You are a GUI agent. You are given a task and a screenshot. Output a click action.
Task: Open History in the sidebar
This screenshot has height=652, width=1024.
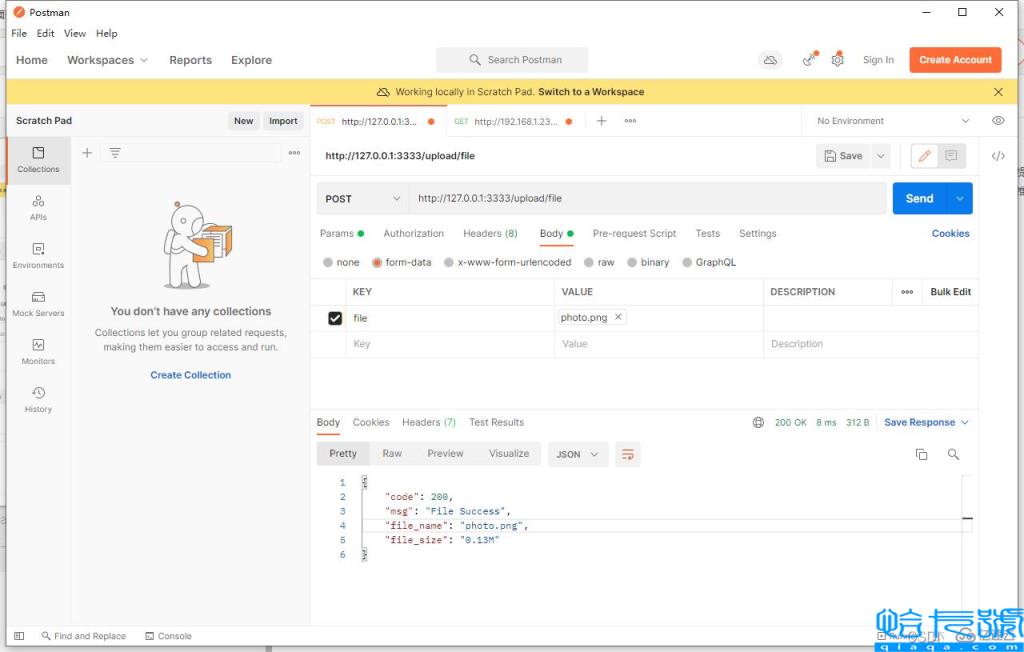(x=38, y=399)
